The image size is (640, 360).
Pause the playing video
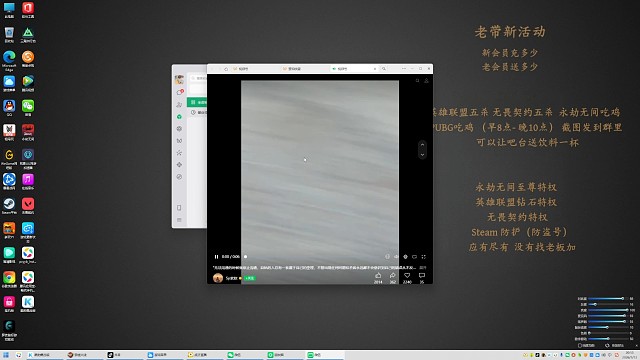point(216,257)
